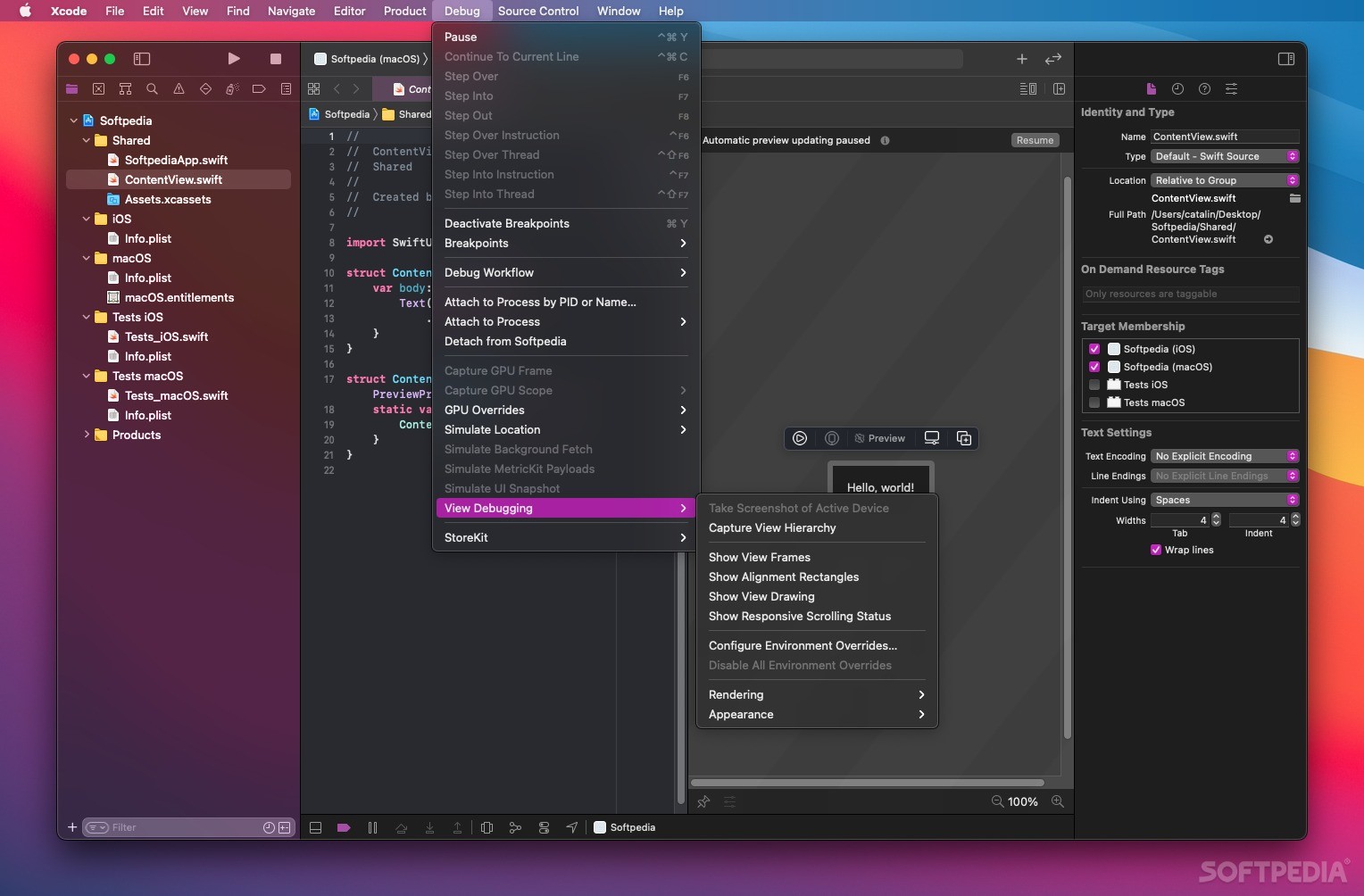Enable Tests iOS target membership
The width and height of the screenshot is (1364, 896).
coord(1094,385)
